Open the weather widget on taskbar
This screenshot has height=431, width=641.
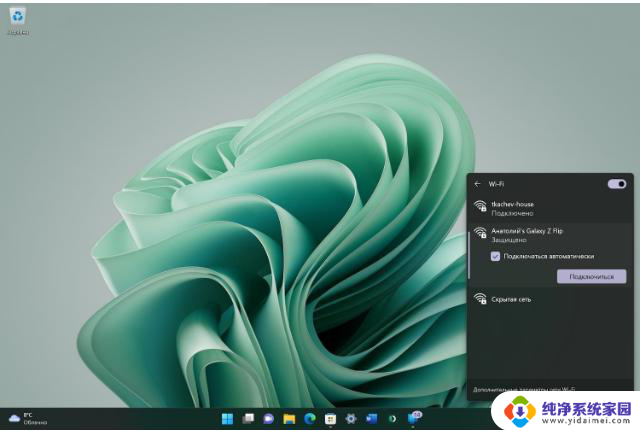pyautogui.click(x=27, y=418)
